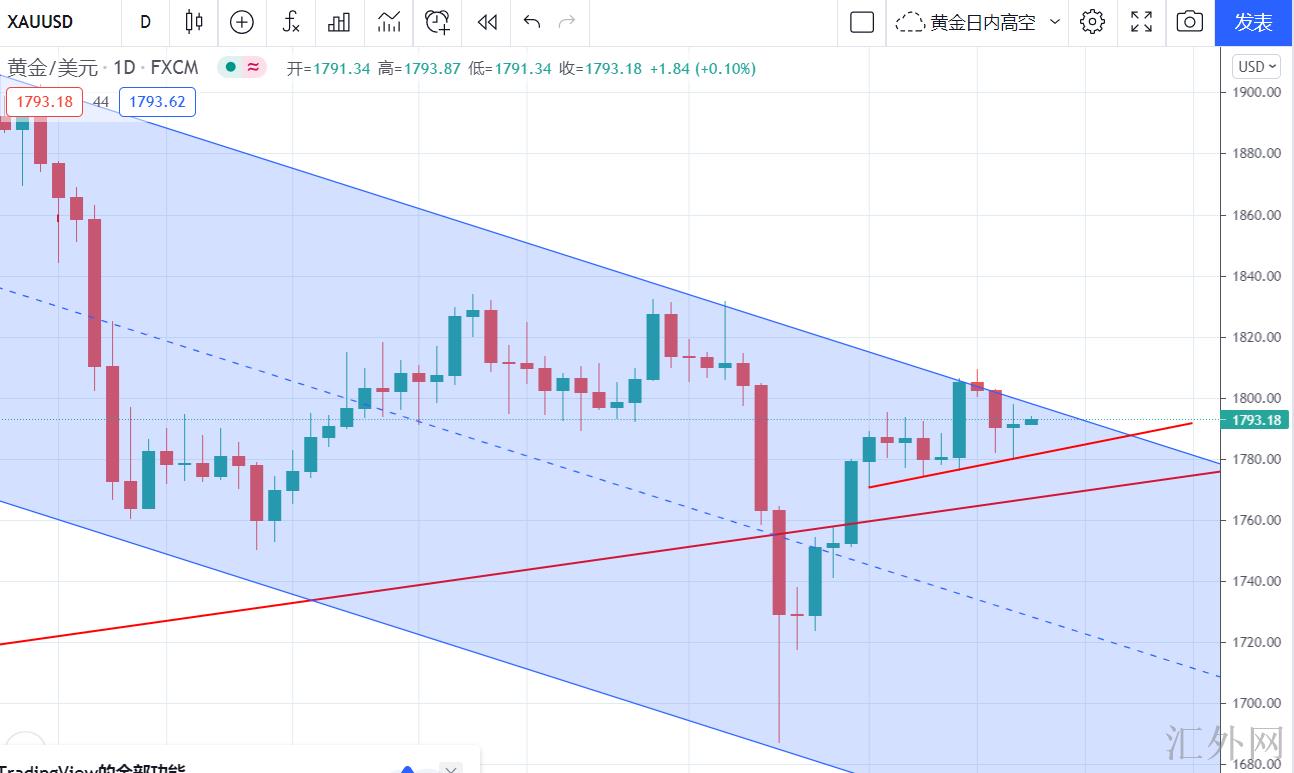Create an alert with the alarm clock icon
Viewport: 1294px width, 773px height.
pyautogui.click(x=437, y=22)
